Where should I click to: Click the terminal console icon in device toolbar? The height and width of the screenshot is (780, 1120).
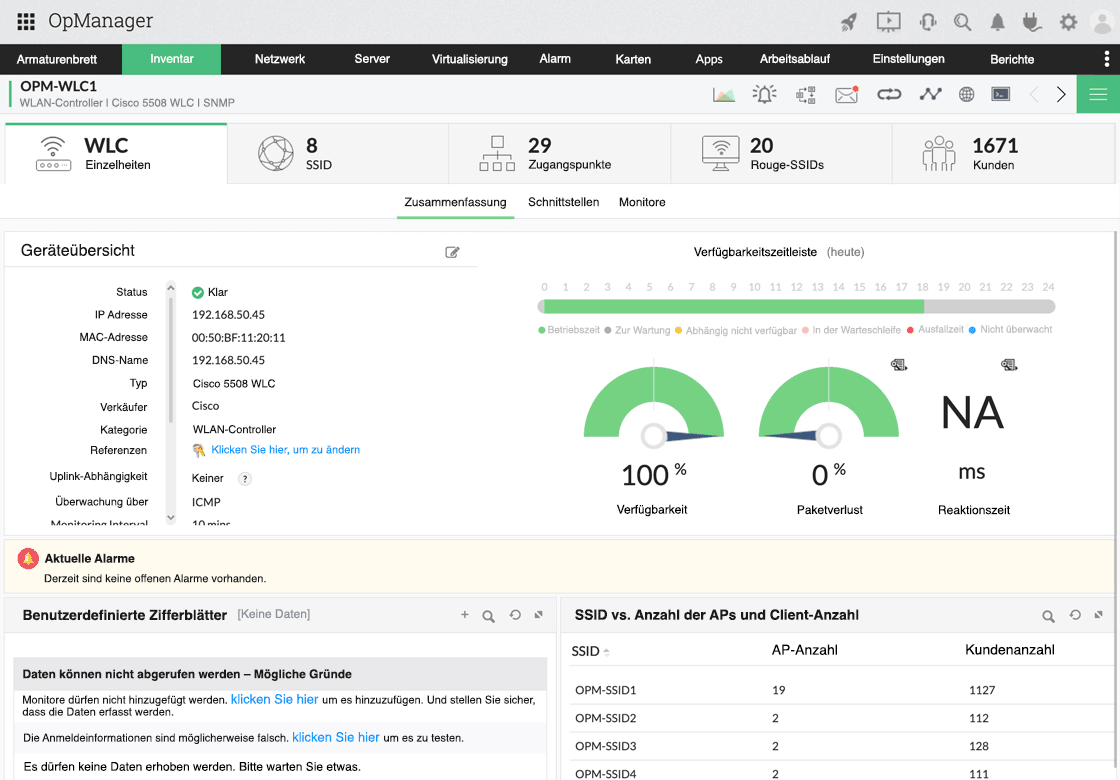[x=1001, y=94]
